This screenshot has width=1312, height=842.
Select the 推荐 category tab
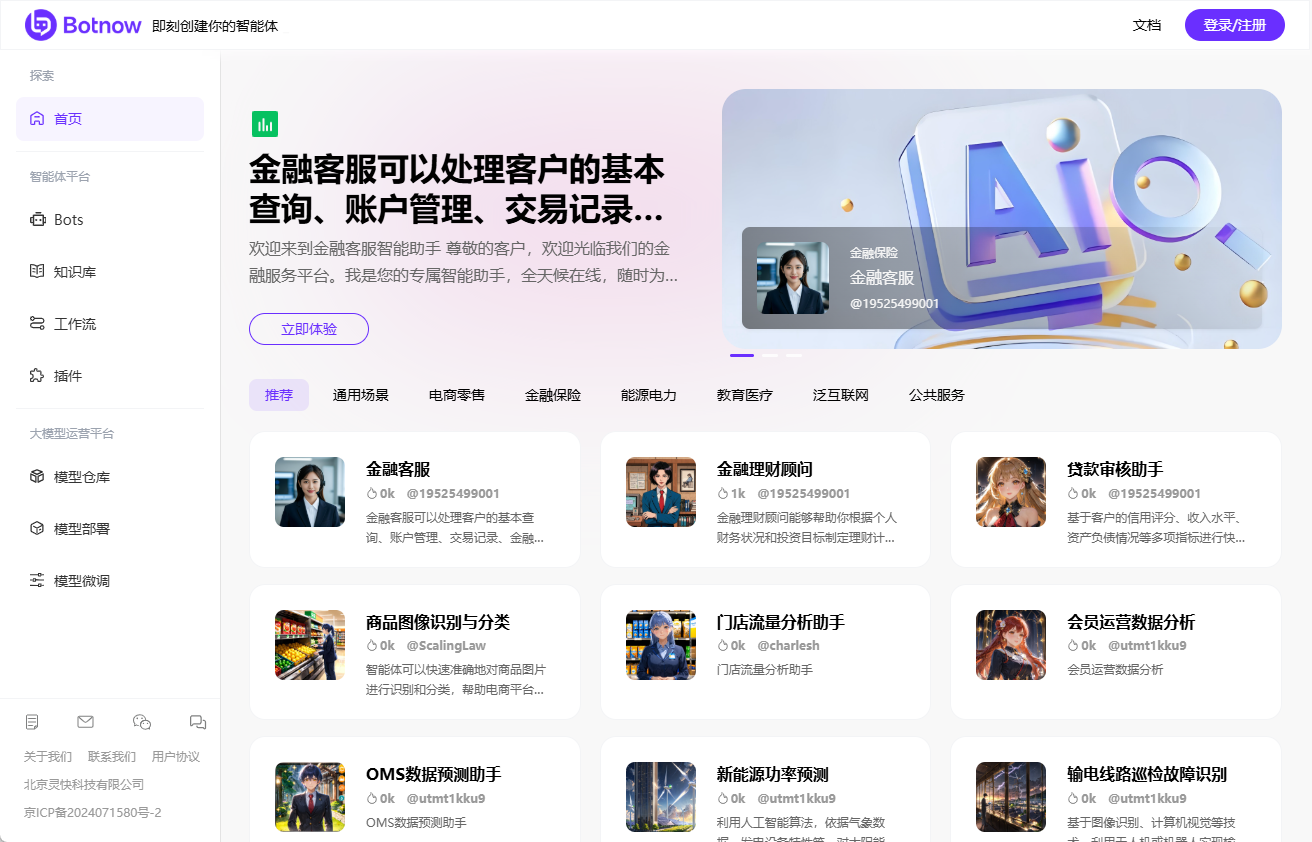(279, 395)
